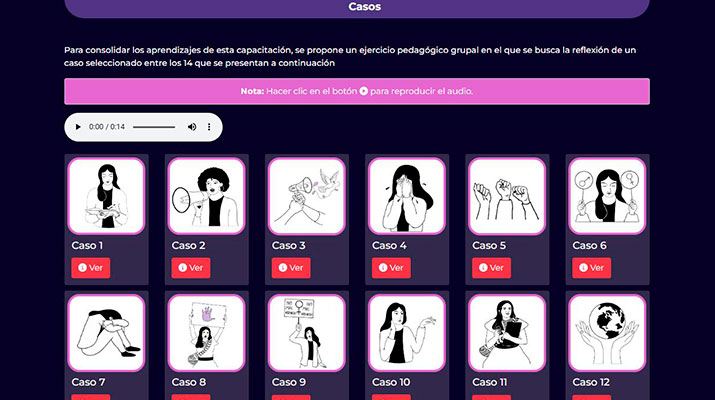This screenshot has width=715, height=400.
Task: Mute the audio player volume
Action: (x=192, y=127)
